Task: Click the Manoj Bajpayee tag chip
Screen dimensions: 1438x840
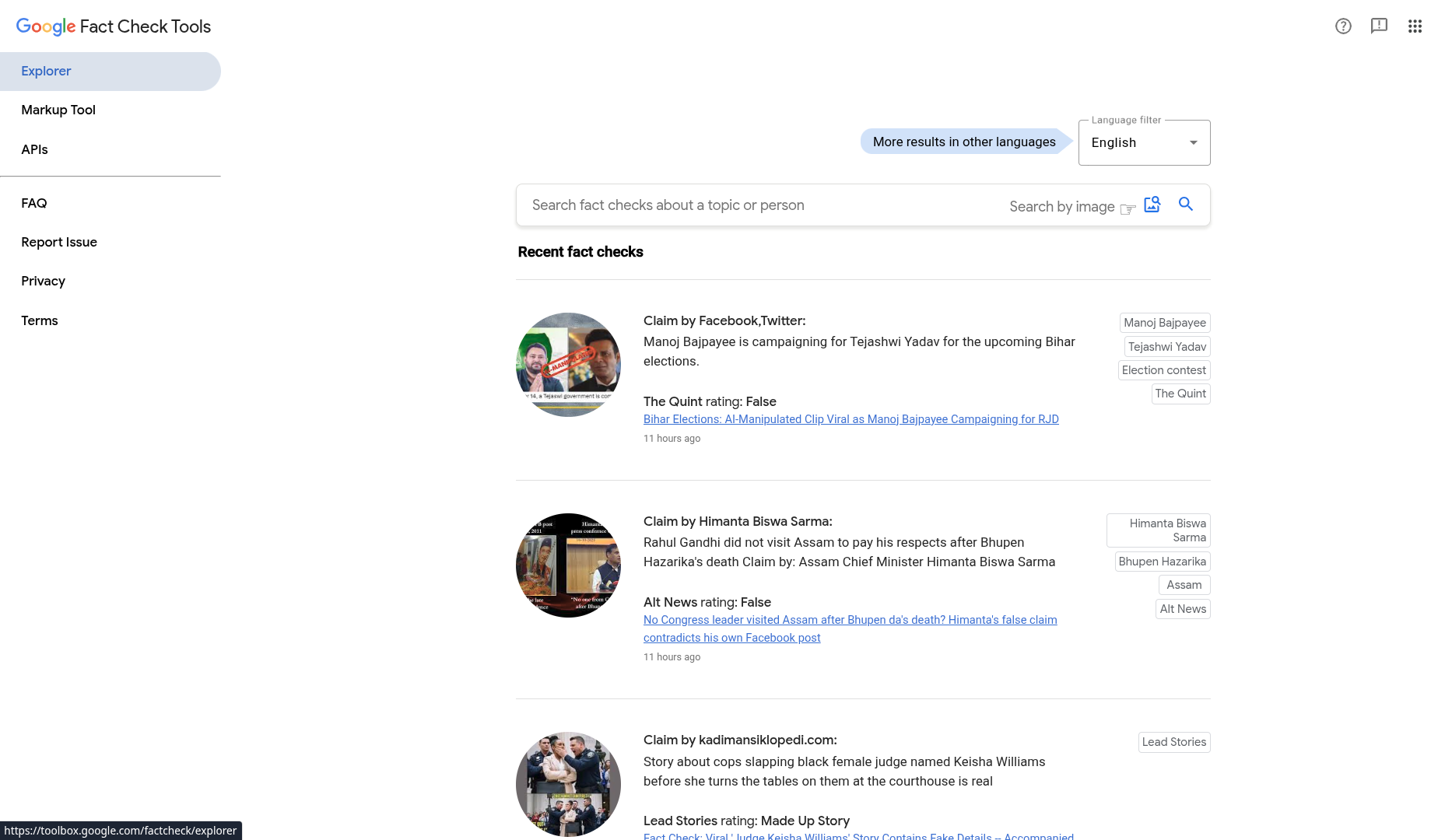Action: click(x=1164, y=323)
